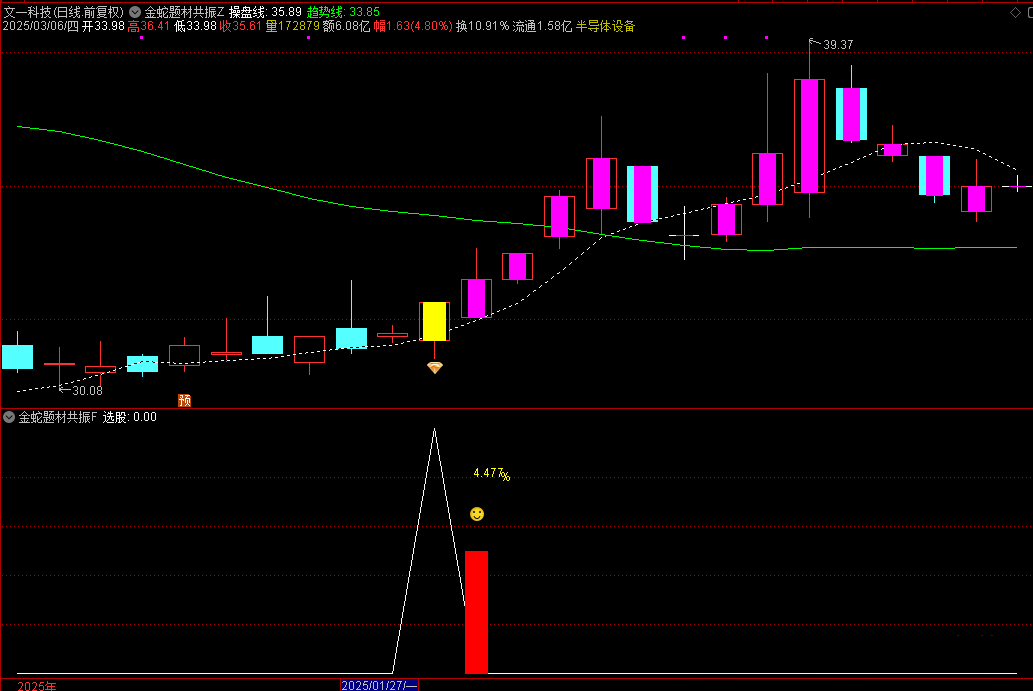Click the 操盘线 value label
1033x691 pixels.
point(265,12)
